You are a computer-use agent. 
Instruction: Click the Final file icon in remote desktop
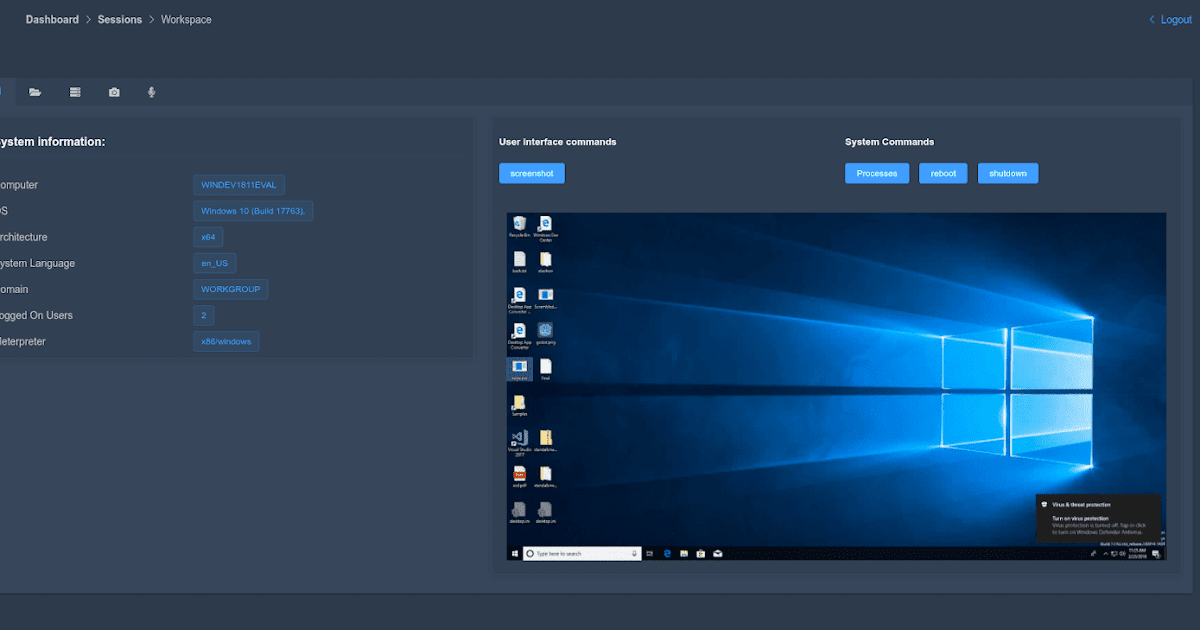(x=545, y=369)
